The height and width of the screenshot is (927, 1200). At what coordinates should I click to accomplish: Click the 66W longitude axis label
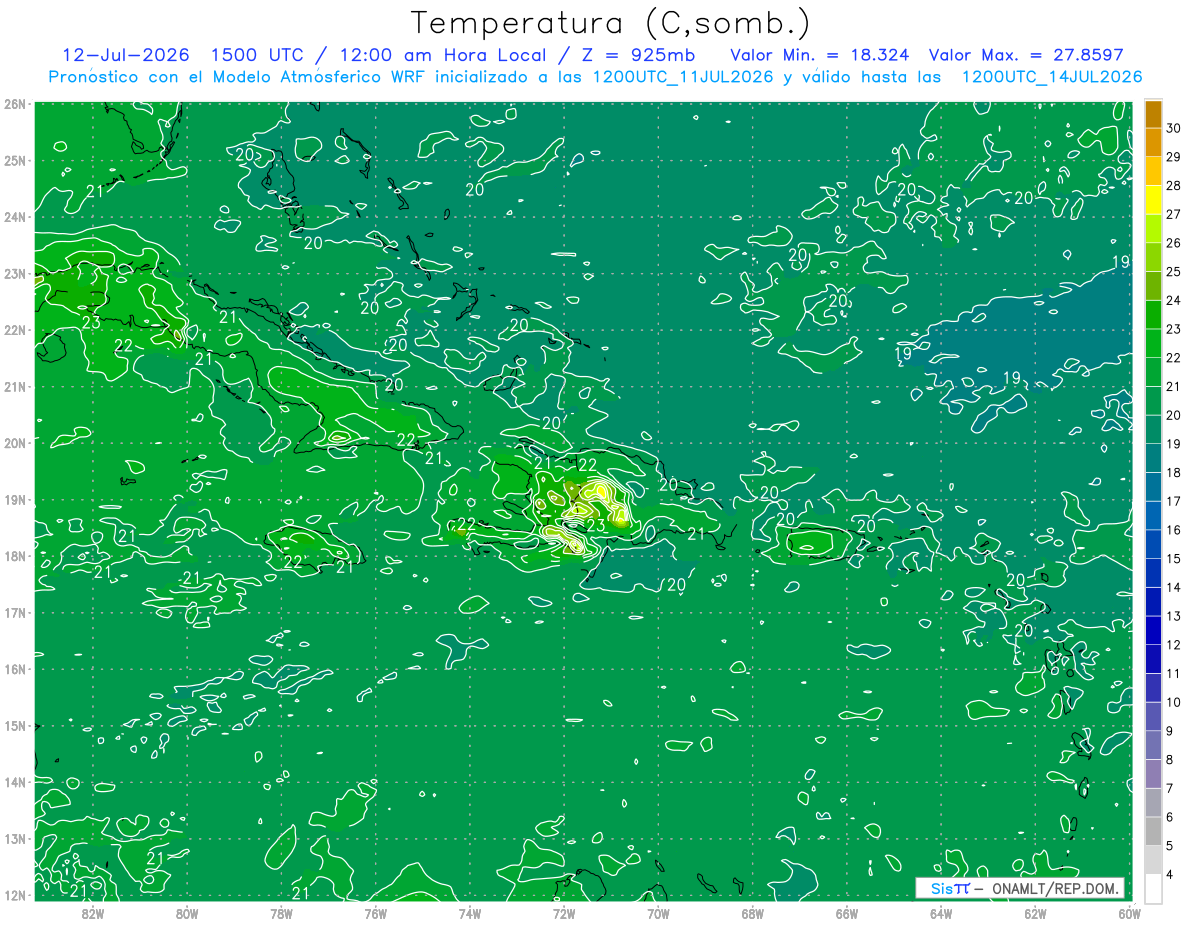click(x=847, y=914)
